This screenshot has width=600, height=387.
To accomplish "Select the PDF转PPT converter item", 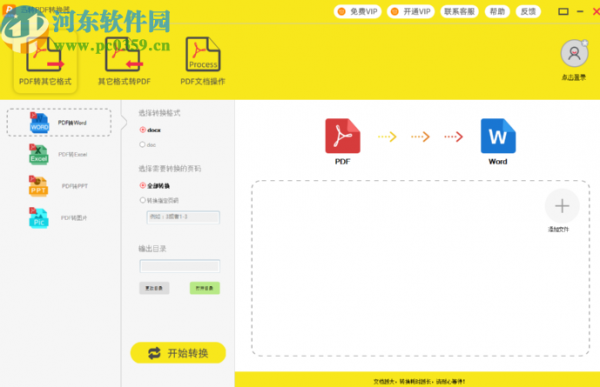I will (x=59, y=186).
